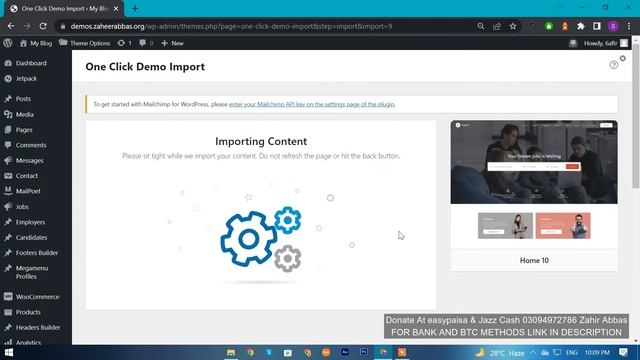Click the browser back arrow
The image size is (640, 360).
click(11, 26)
